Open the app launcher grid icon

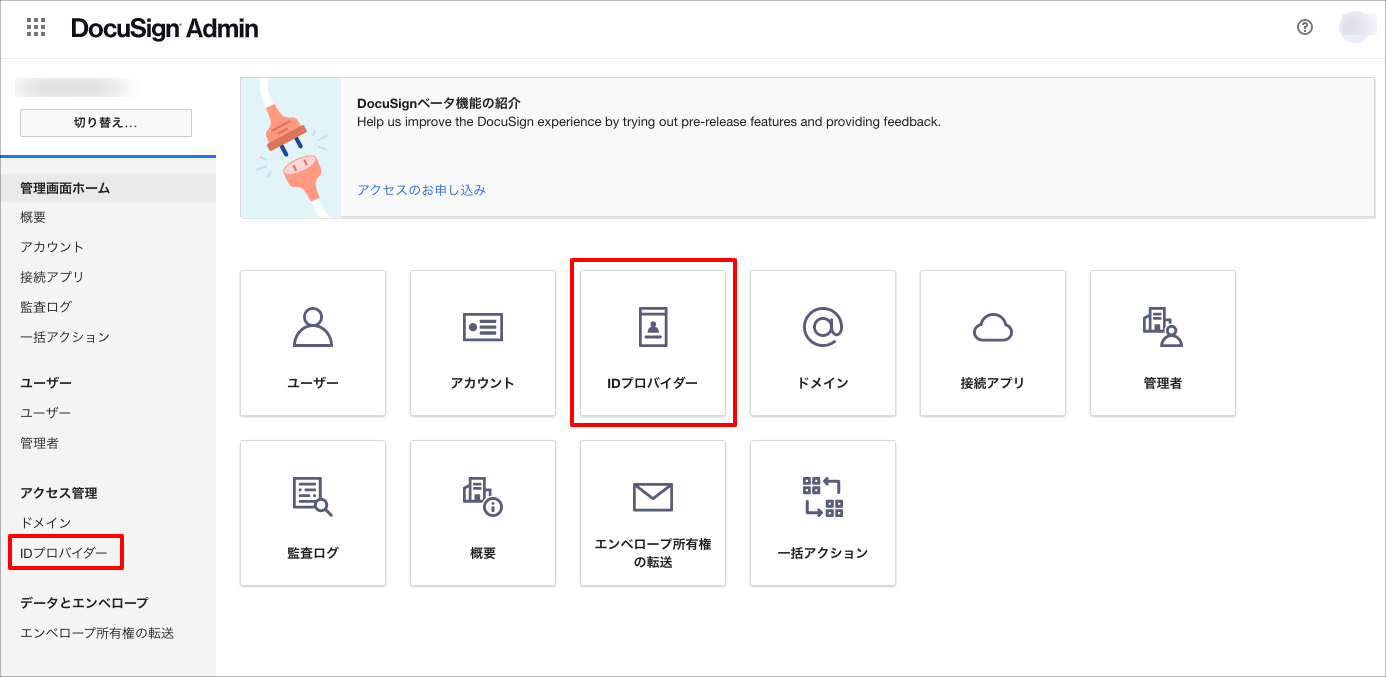pyautogui.click(x=36, y=28)
